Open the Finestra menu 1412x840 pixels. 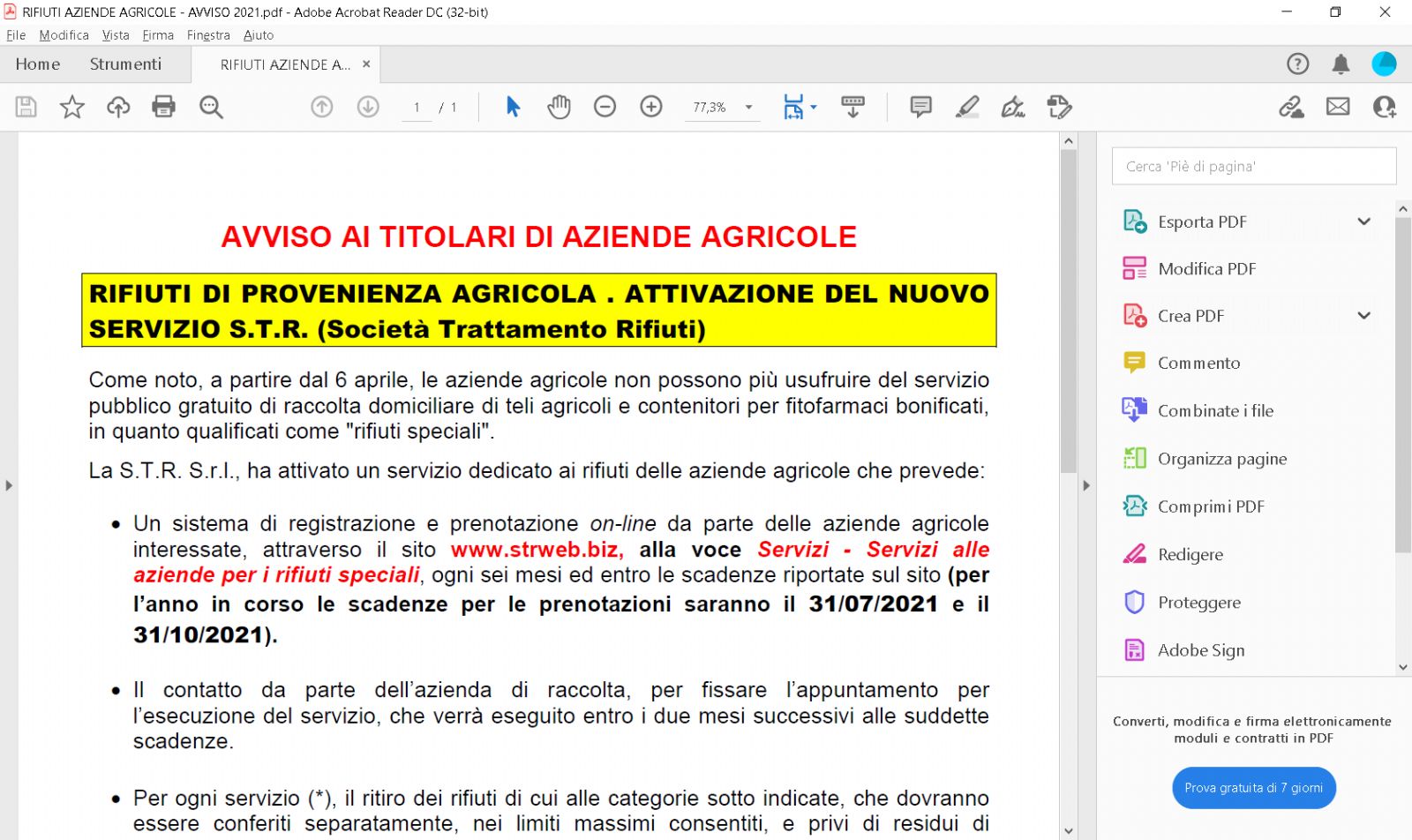click(x=208, y=35)
